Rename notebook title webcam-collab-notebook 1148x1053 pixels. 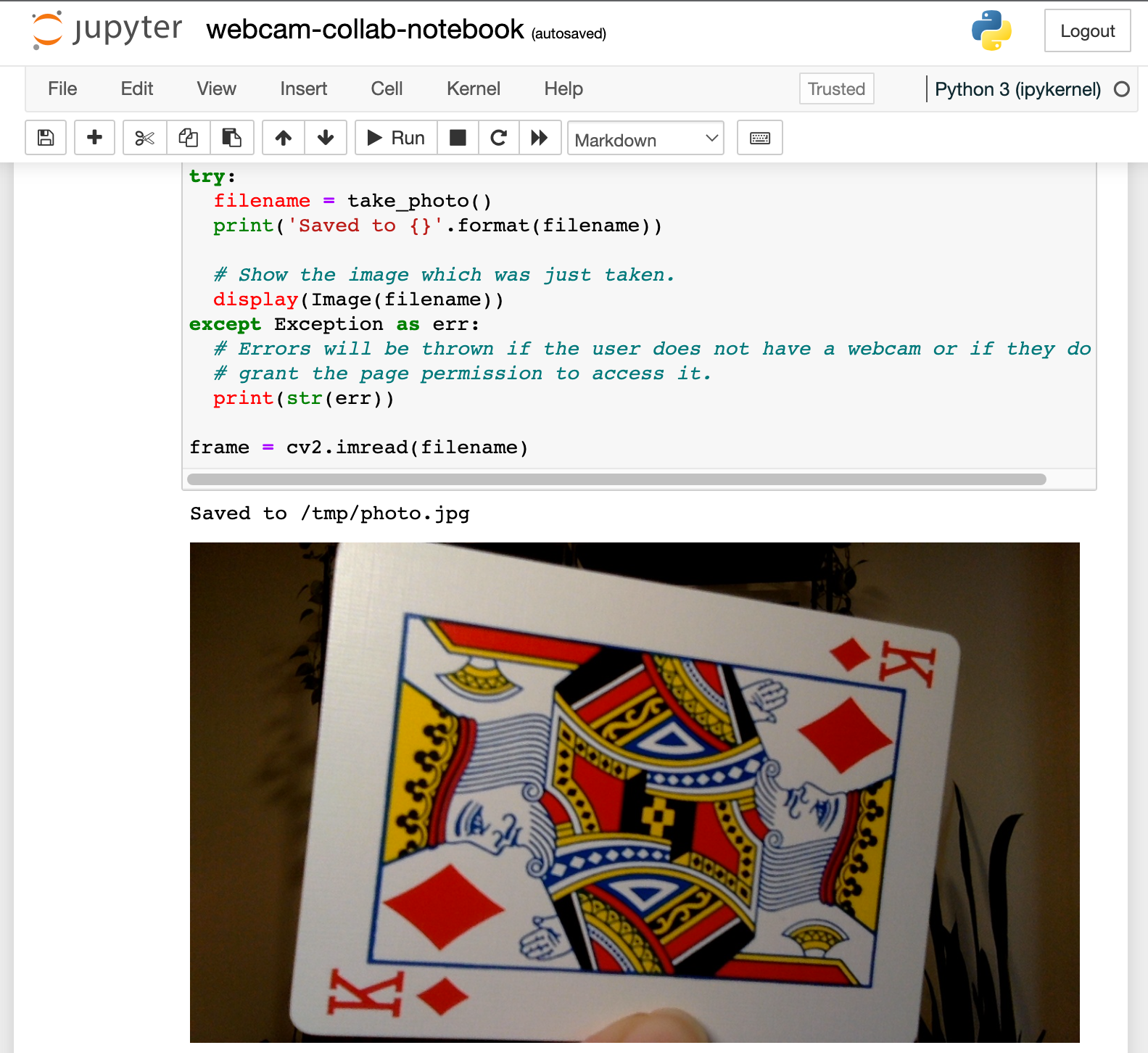[365, 30]
